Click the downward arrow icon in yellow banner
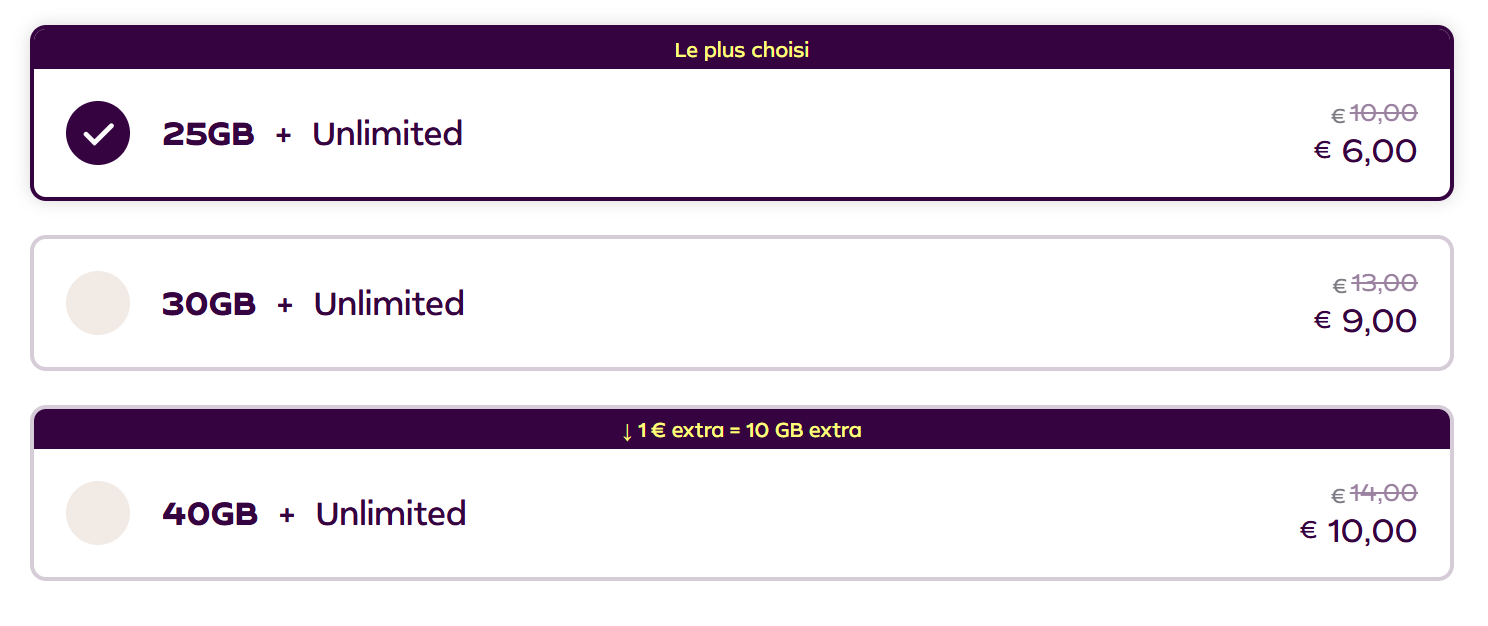Screen dimensions: 1488x626 click(x=628, y=428)
